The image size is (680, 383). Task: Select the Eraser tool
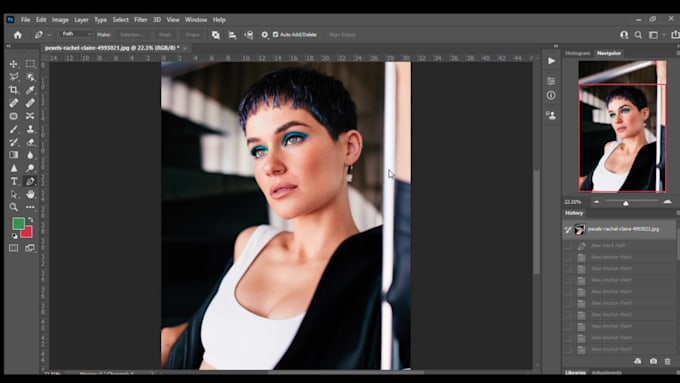(30, 142)
